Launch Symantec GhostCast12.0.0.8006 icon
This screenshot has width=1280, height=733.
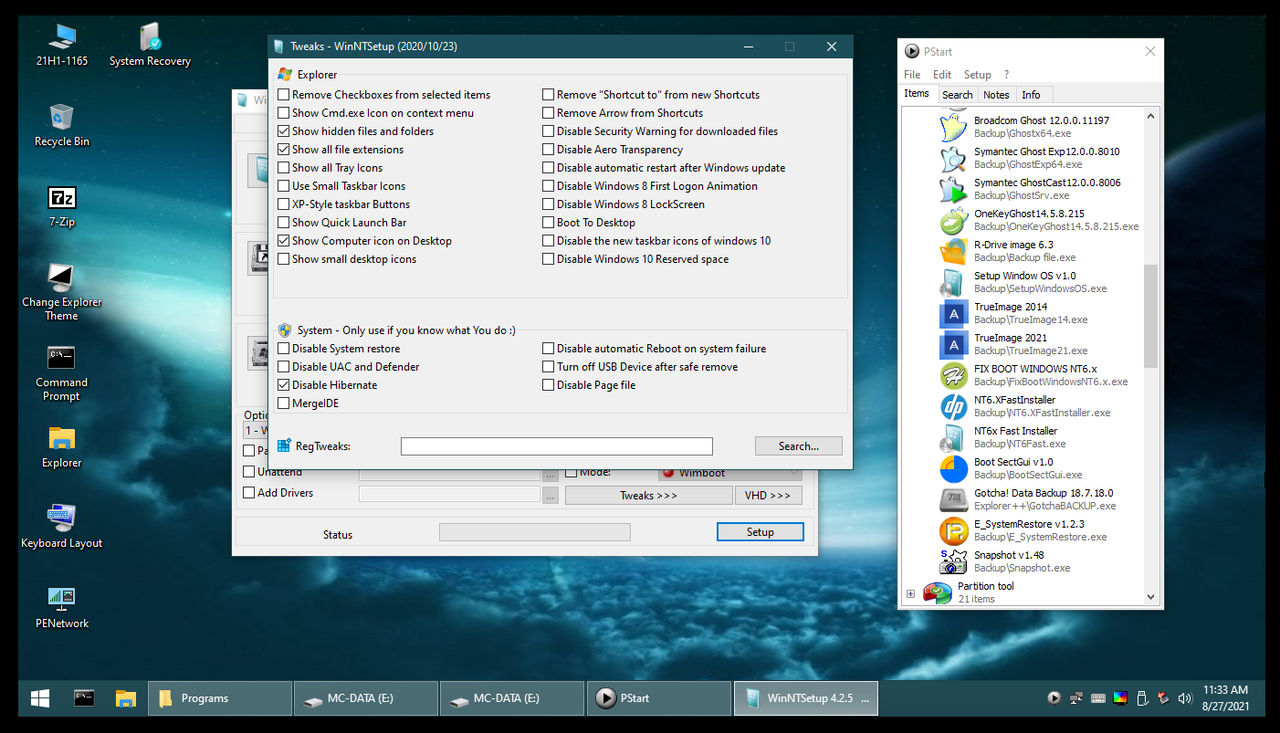coord(954,189)
